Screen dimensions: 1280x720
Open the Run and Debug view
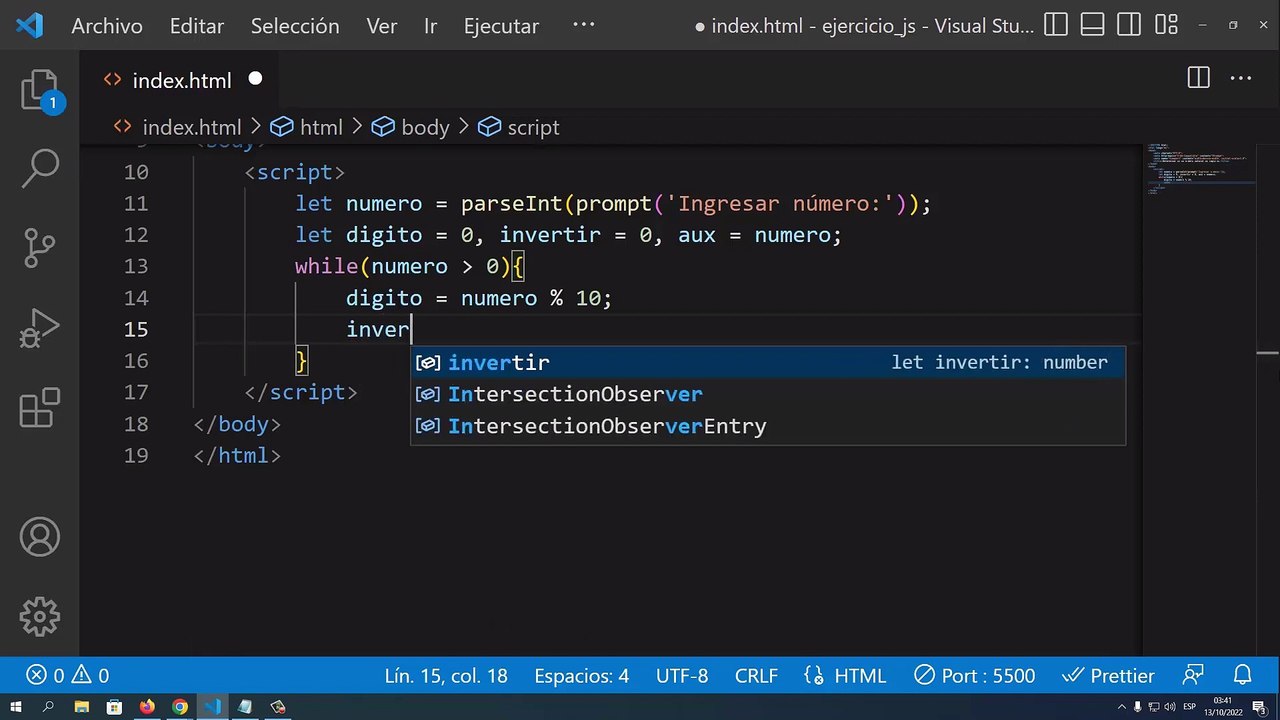(40, 327)
